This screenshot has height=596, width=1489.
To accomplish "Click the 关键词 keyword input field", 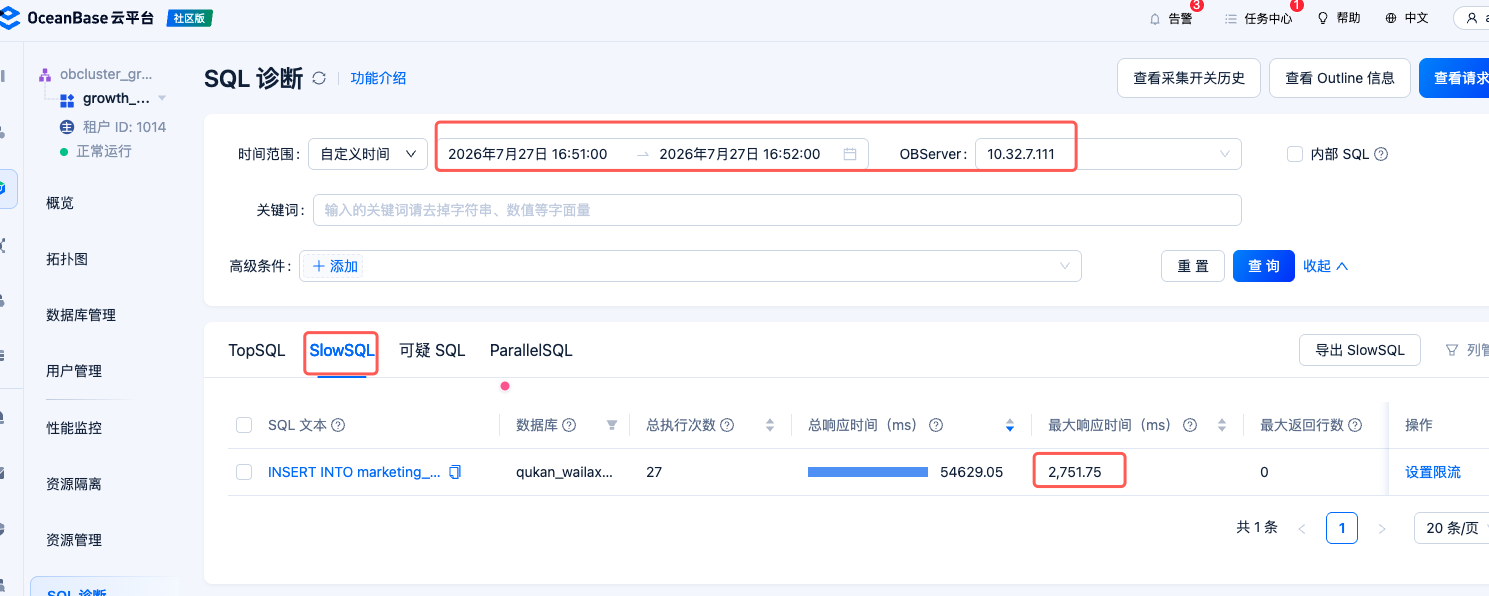I will click(x=777, y=210).
